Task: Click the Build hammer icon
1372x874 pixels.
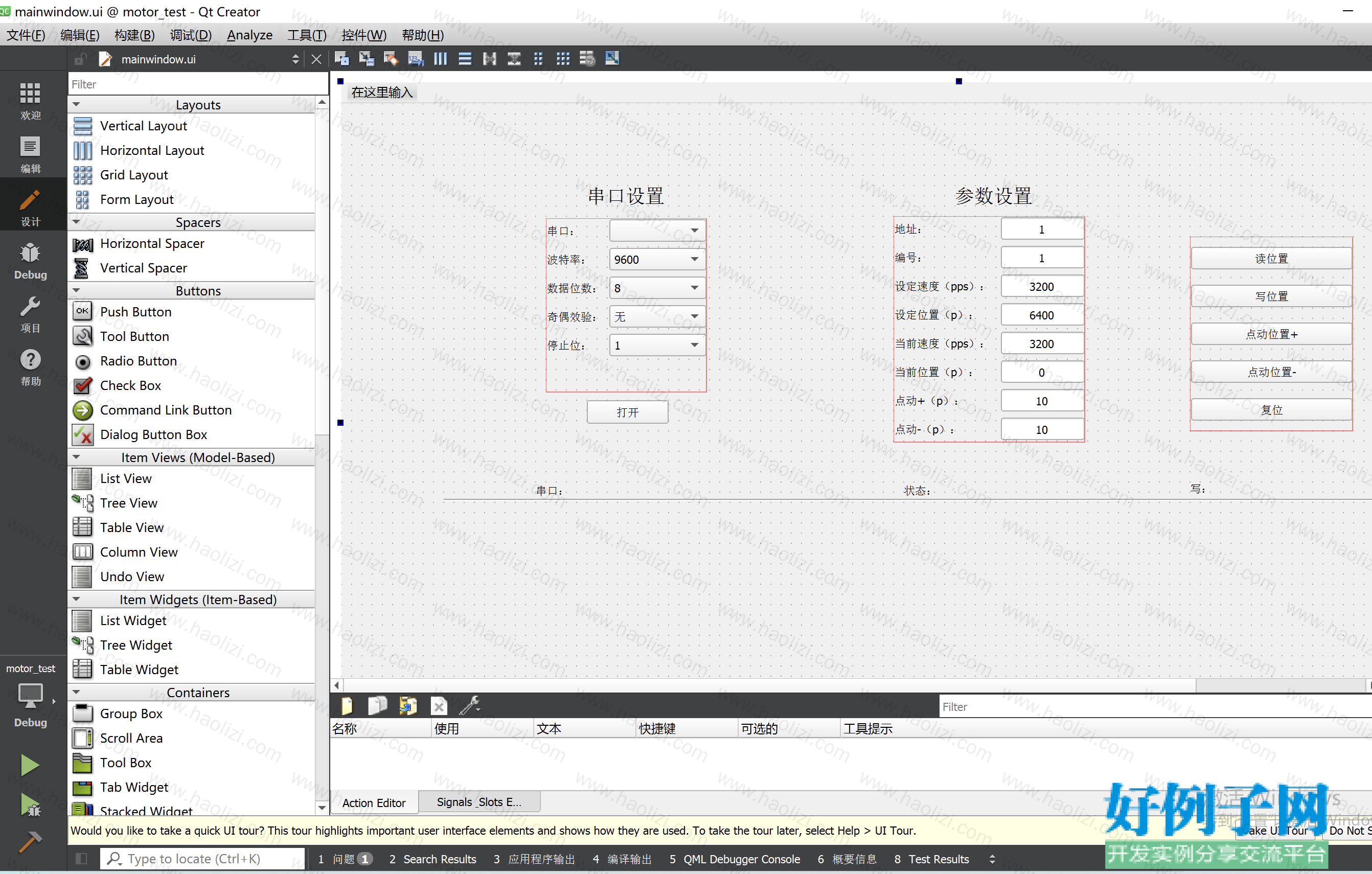Action: coord(30,841)
